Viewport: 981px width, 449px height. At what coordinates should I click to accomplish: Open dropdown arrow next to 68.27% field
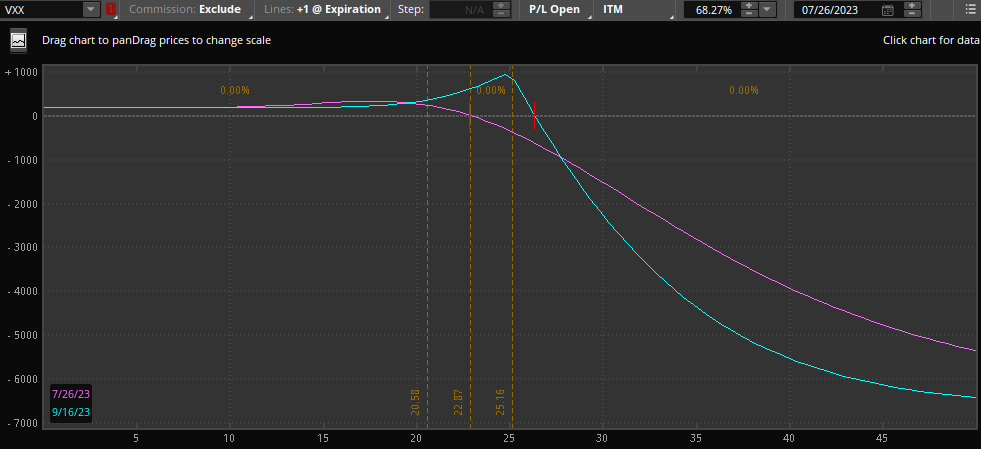point(767,9)
